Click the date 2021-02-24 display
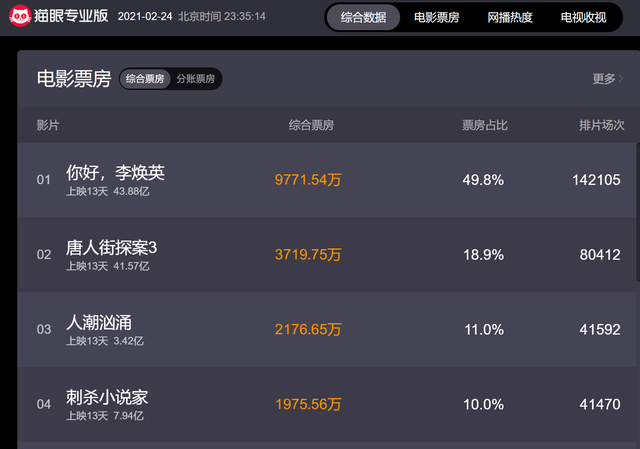The image size is (640, 449). click(145, 16)
